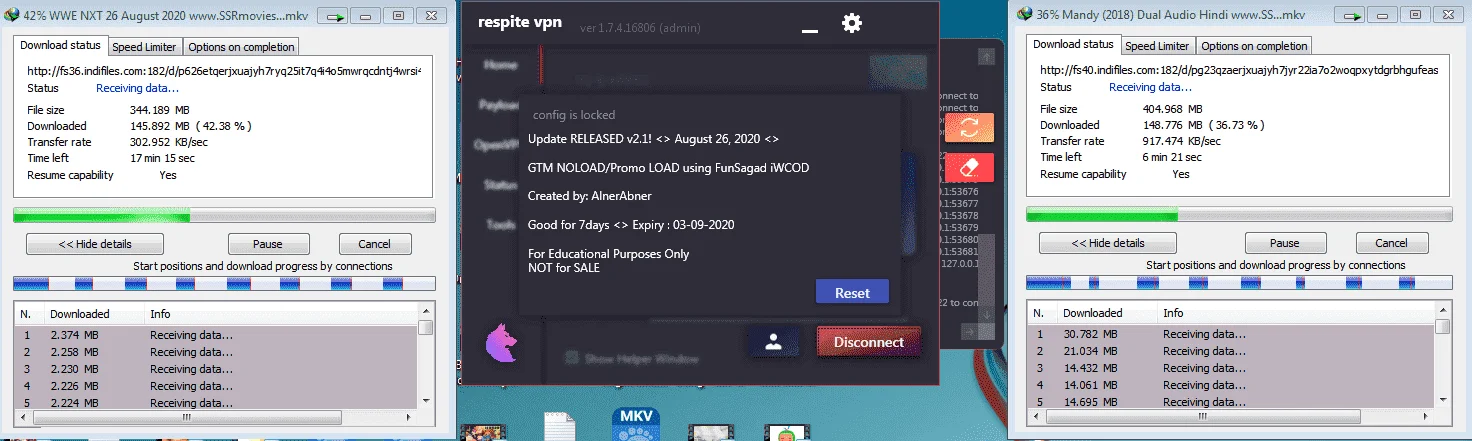Open Speed Limiter tab in WWE NXT window
This screenshot has width=1472, height=441.
[x=144, y=47]
